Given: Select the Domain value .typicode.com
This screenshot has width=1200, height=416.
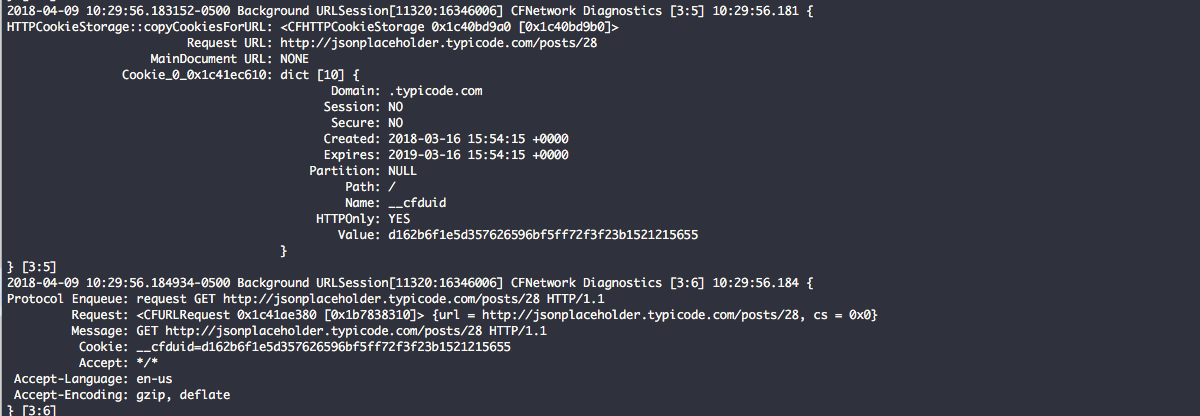Looking at the screenshot, I should click(435, 91).
